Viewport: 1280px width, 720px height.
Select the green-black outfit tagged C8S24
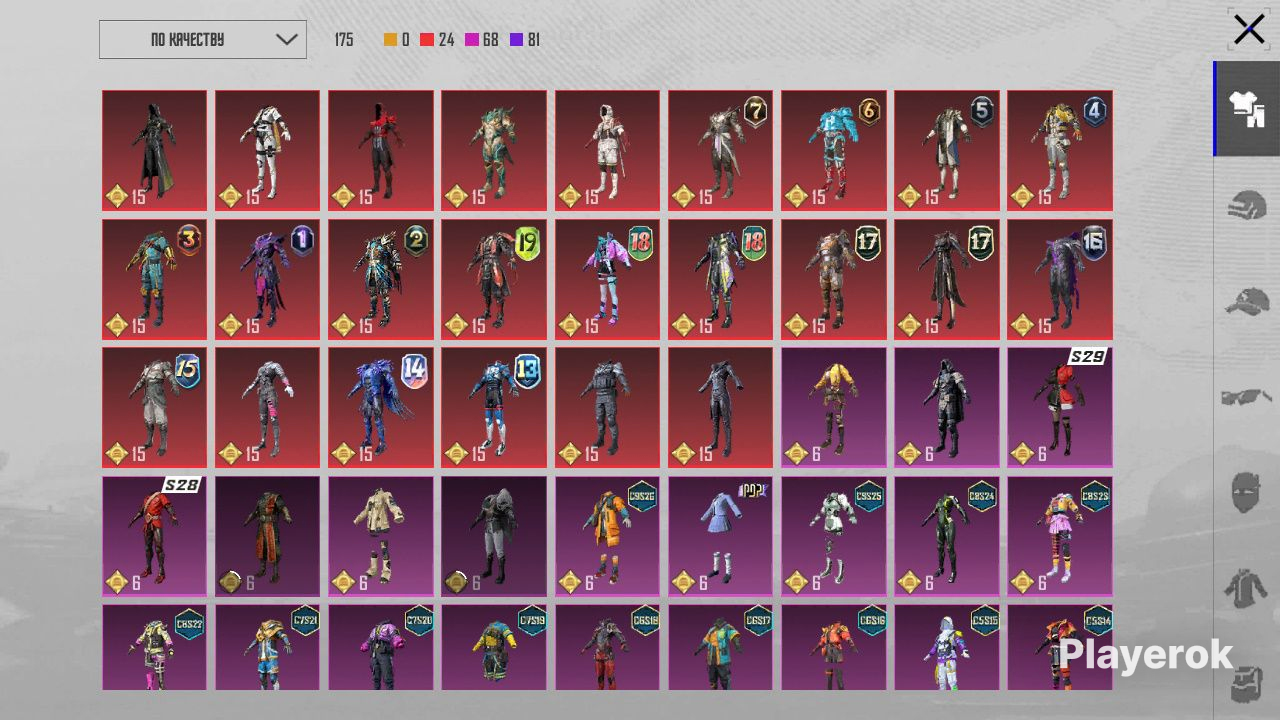click(x=946, y=536)
